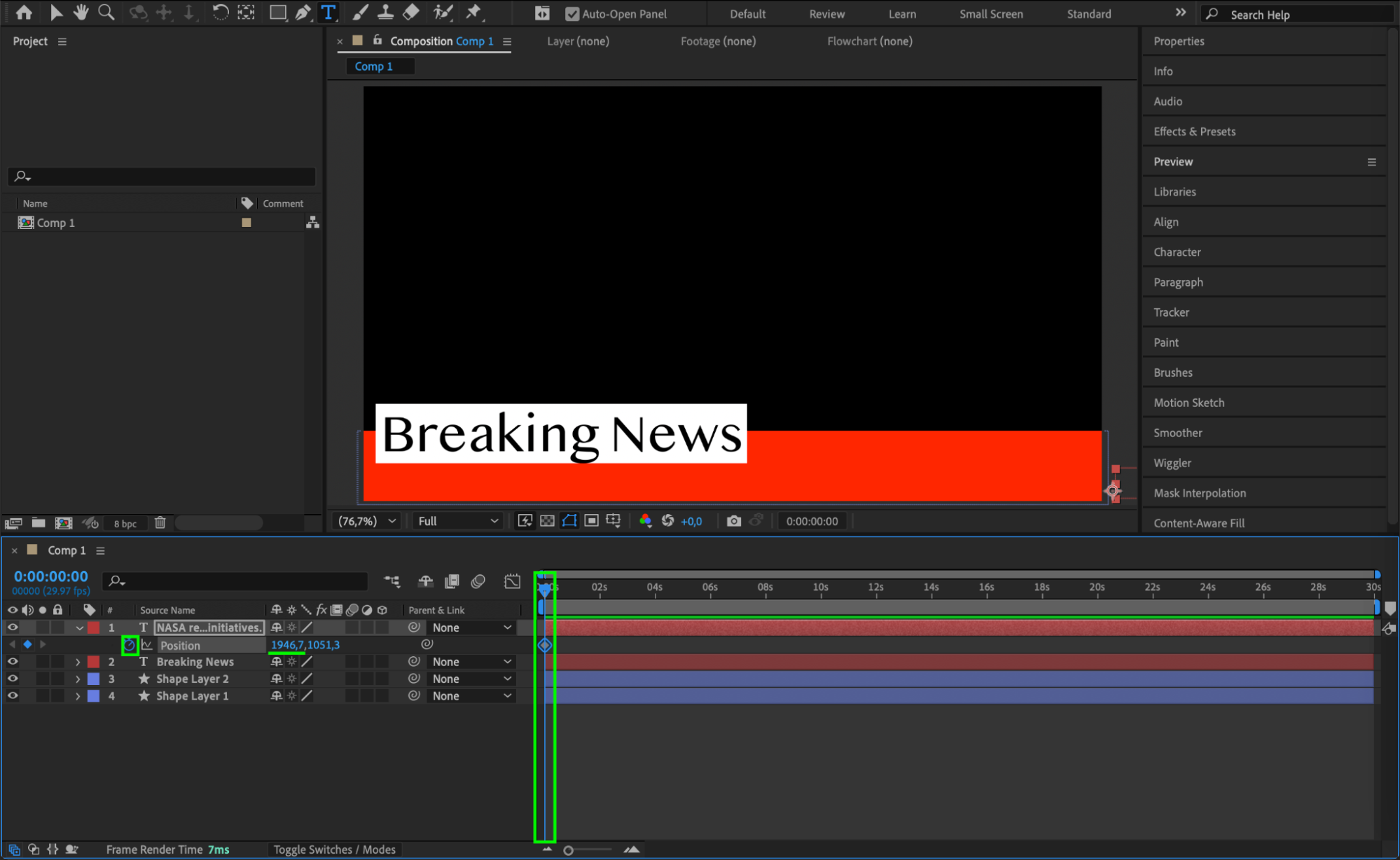Select the Horizontal Type tool
Viewport: 1400px width, 860px height.
[328, 13]
